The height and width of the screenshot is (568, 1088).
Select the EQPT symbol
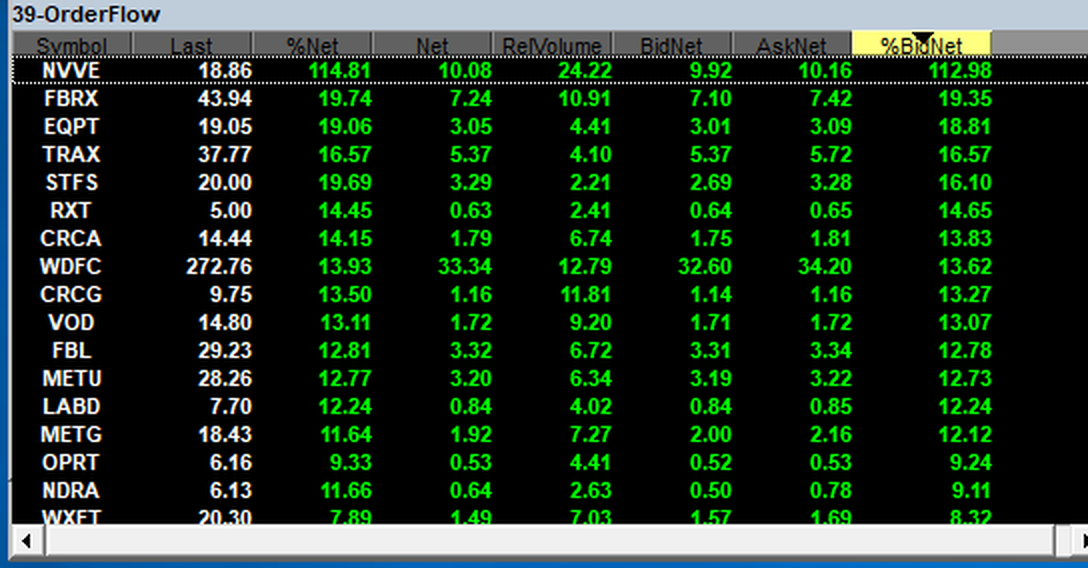pyautogui.click(x=71, y=127)
